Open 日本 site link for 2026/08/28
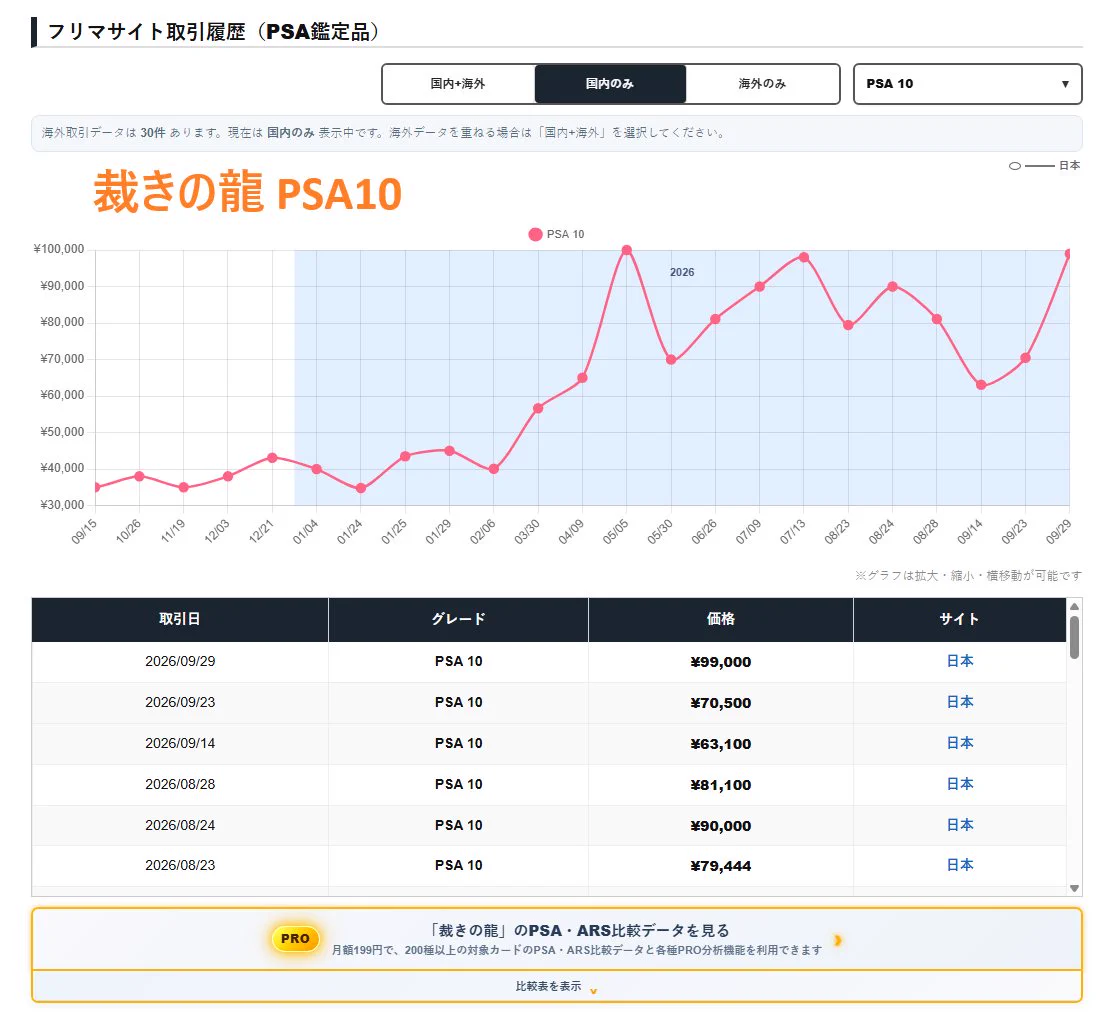Image resolution: width=1116 pixels, height=1018 pixels. click(959, 785)
